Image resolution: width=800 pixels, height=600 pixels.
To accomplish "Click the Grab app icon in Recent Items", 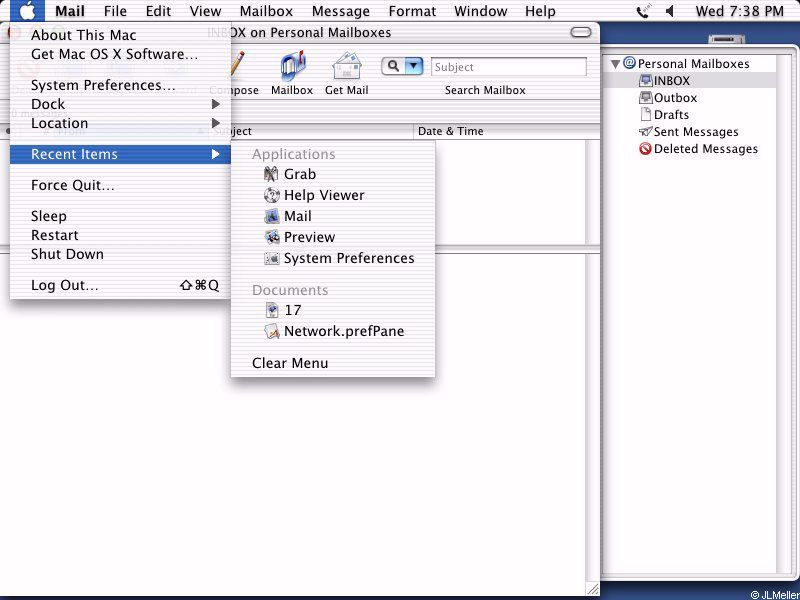I will click(x=271, y=174).
